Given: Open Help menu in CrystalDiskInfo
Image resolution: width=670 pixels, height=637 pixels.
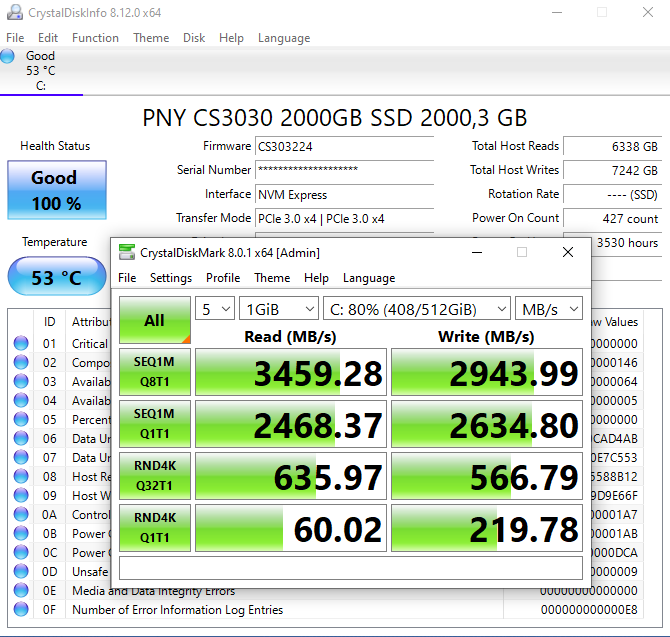Looking at the screenshot, I should [231, 38].
